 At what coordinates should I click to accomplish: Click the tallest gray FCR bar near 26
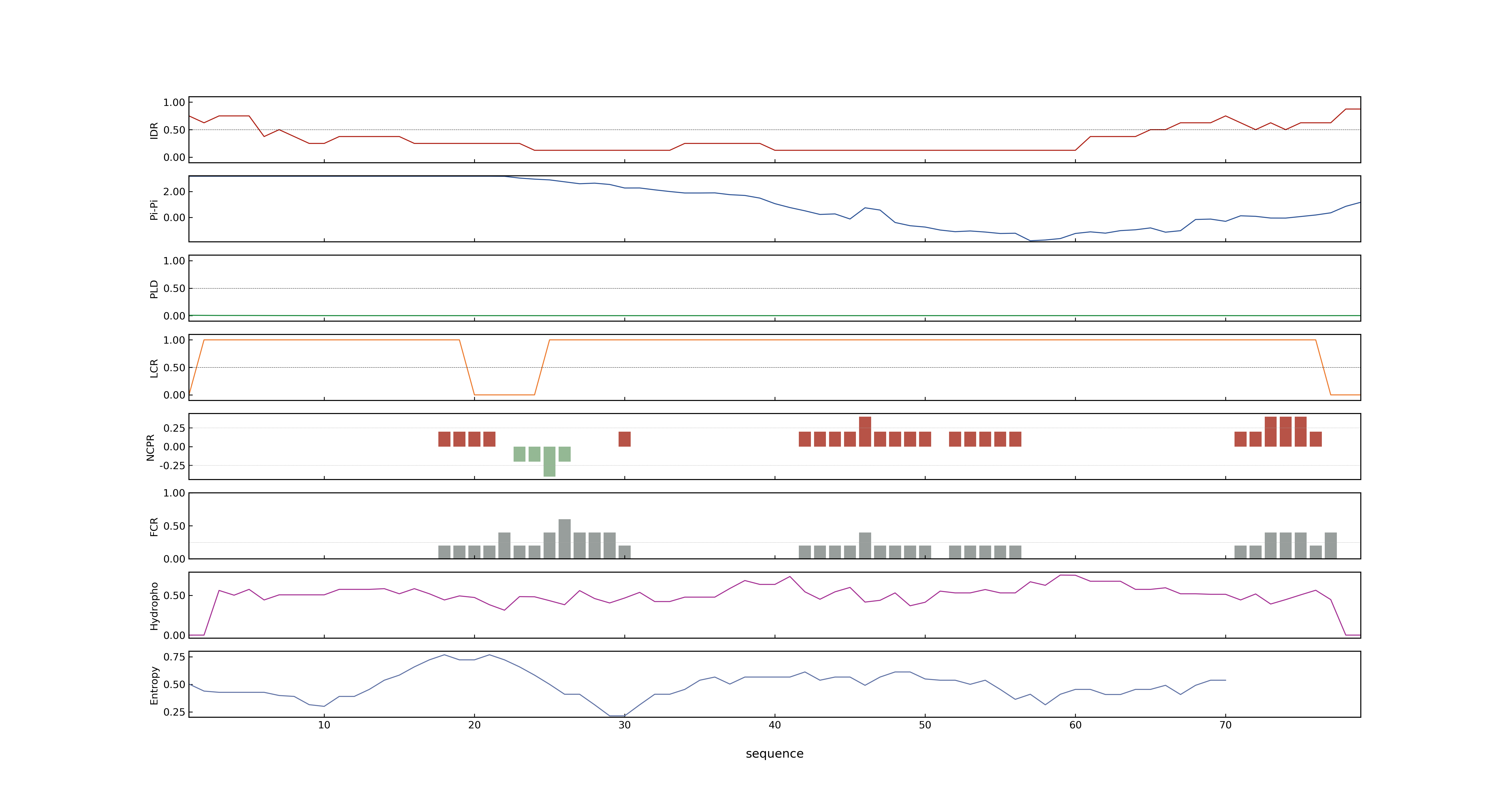(x=565, y=539)
